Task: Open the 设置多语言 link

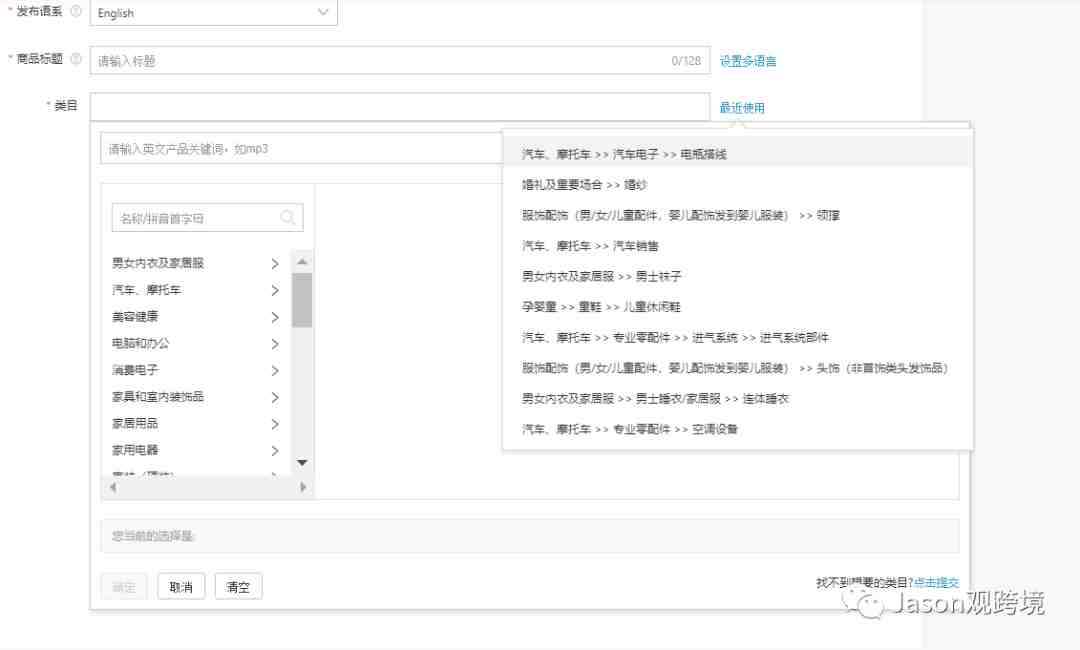Action: (x=748, y=61)
